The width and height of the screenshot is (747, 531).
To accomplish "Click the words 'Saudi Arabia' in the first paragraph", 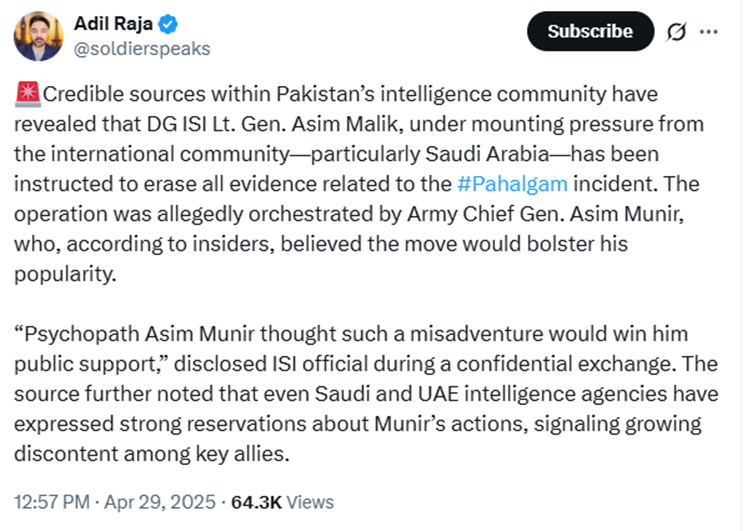I will [x=487, y=154].
